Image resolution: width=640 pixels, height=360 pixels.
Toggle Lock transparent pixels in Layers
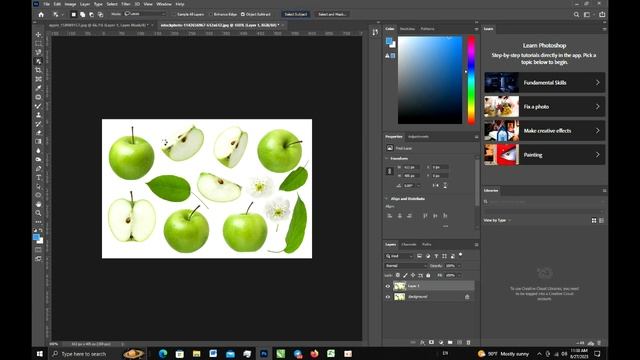coord(398,276)
